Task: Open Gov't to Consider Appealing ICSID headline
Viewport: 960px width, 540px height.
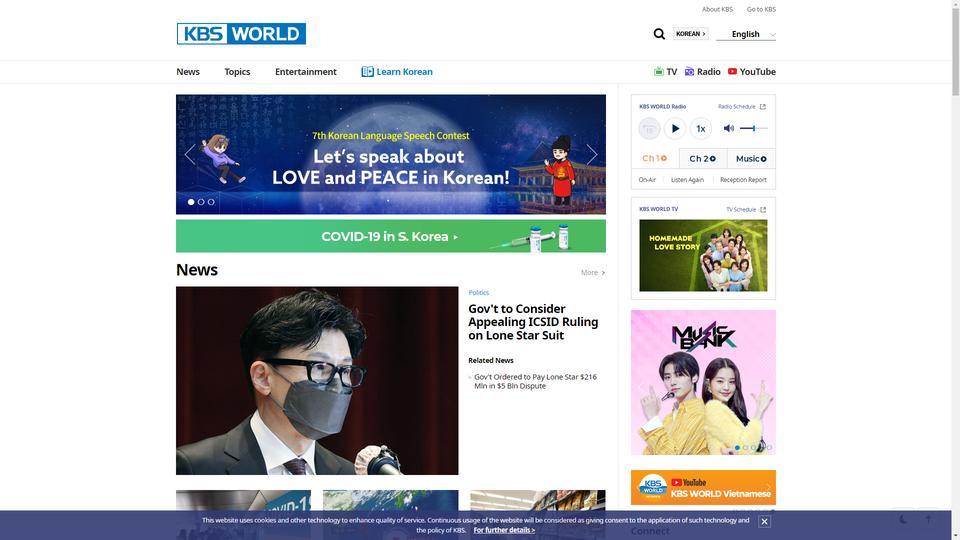Action: click(533, 322)
